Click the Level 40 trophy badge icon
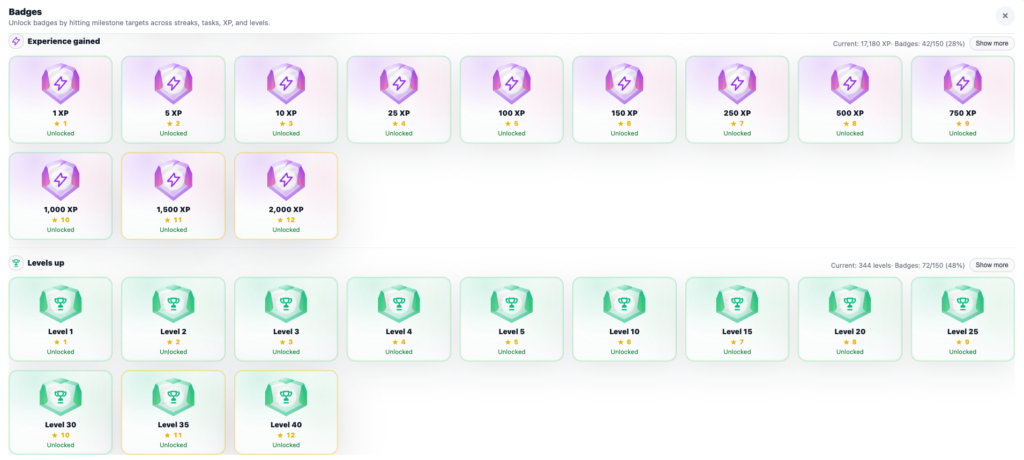This screenshot has width=1024, height=460. coord(286,398)
